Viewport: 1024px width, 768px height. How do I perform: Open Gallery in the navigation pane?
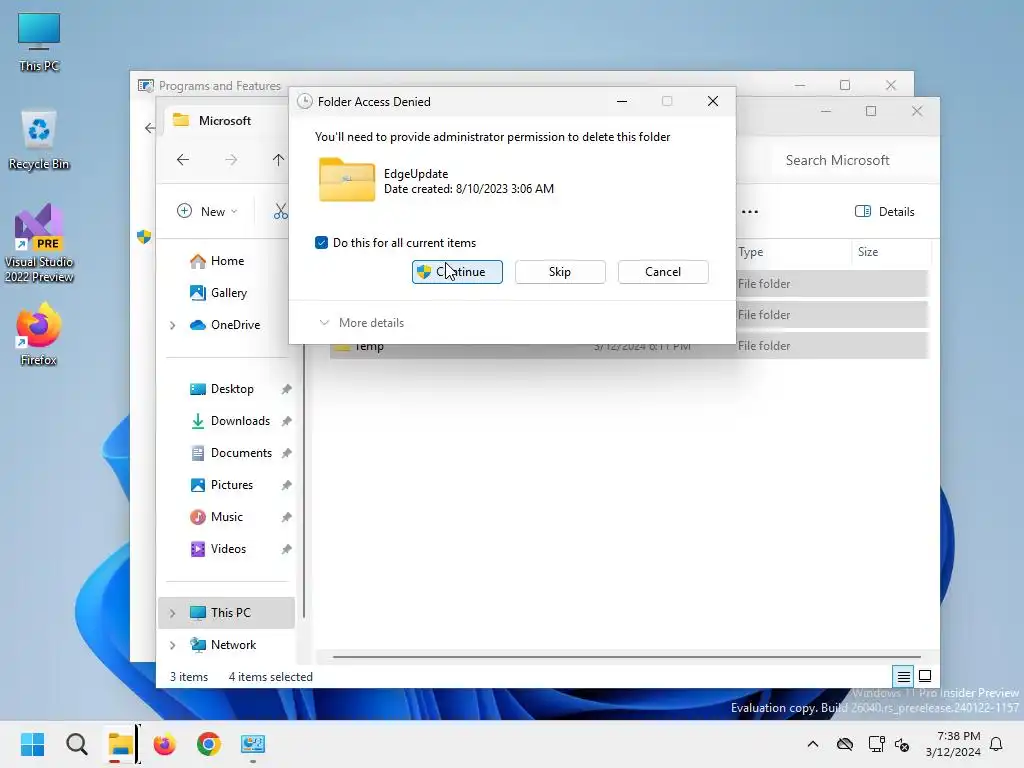click(228, 293)
